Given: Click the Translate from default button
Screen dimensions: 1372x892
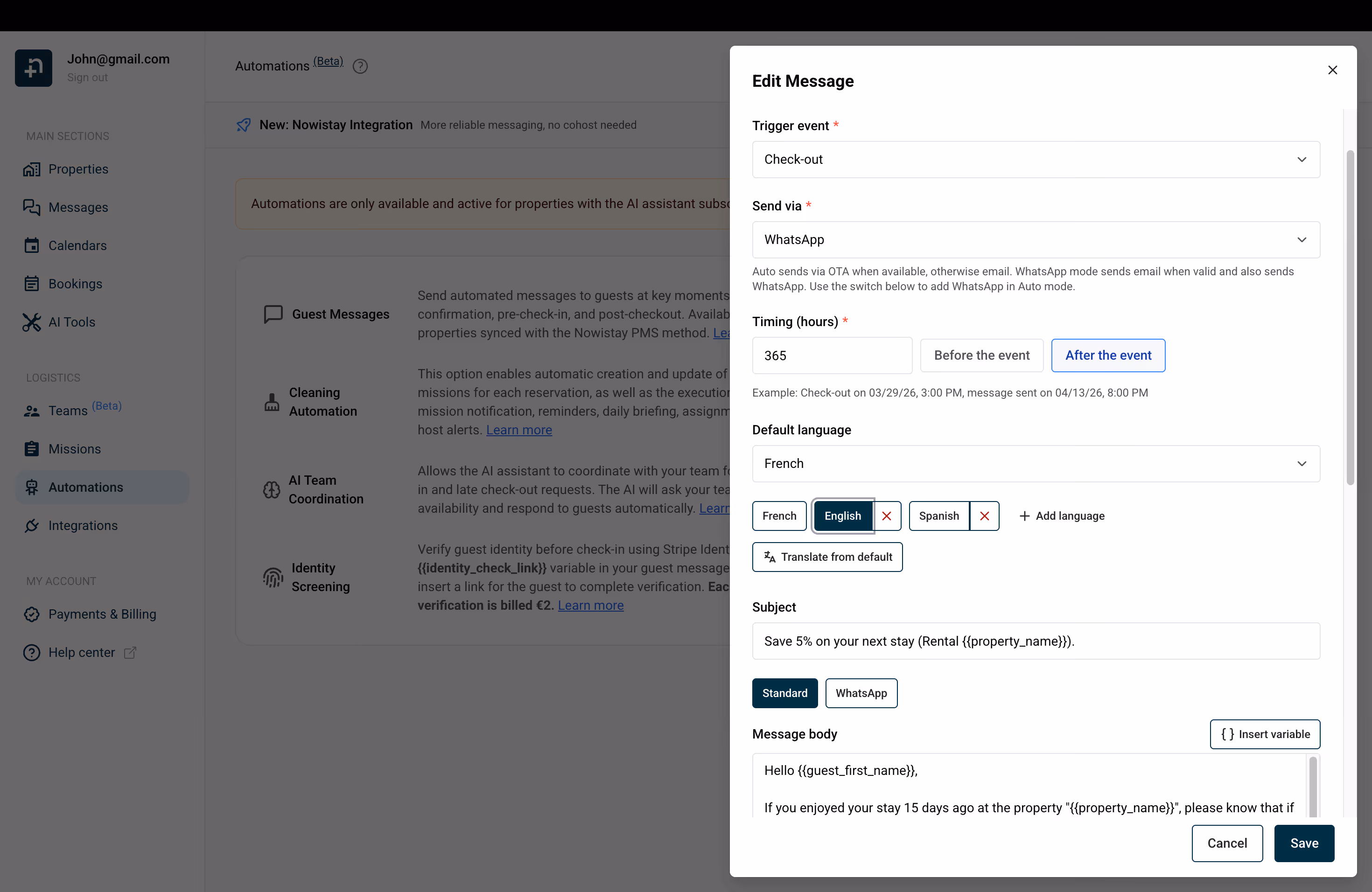Looking at the screenshot, I should [x=827, y=557].
